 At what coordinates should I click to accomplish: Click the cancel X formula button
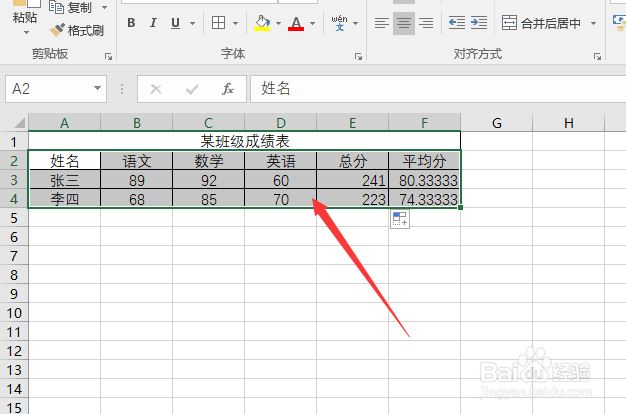[156, 89]
